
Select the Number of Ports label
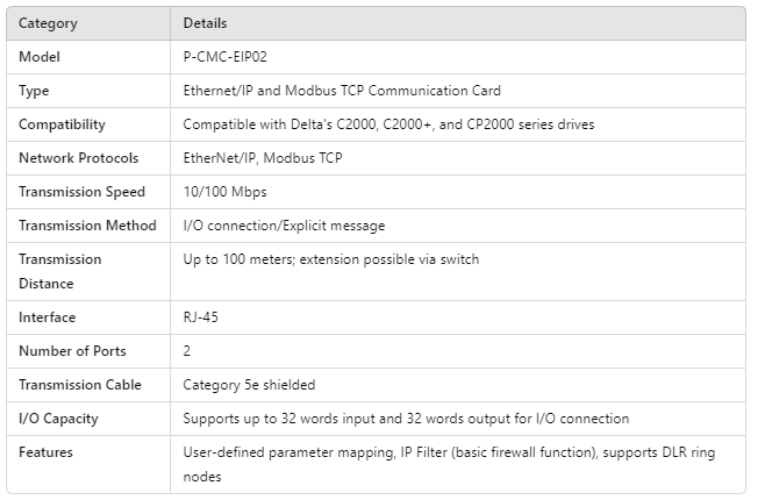(x=72, y=350)
